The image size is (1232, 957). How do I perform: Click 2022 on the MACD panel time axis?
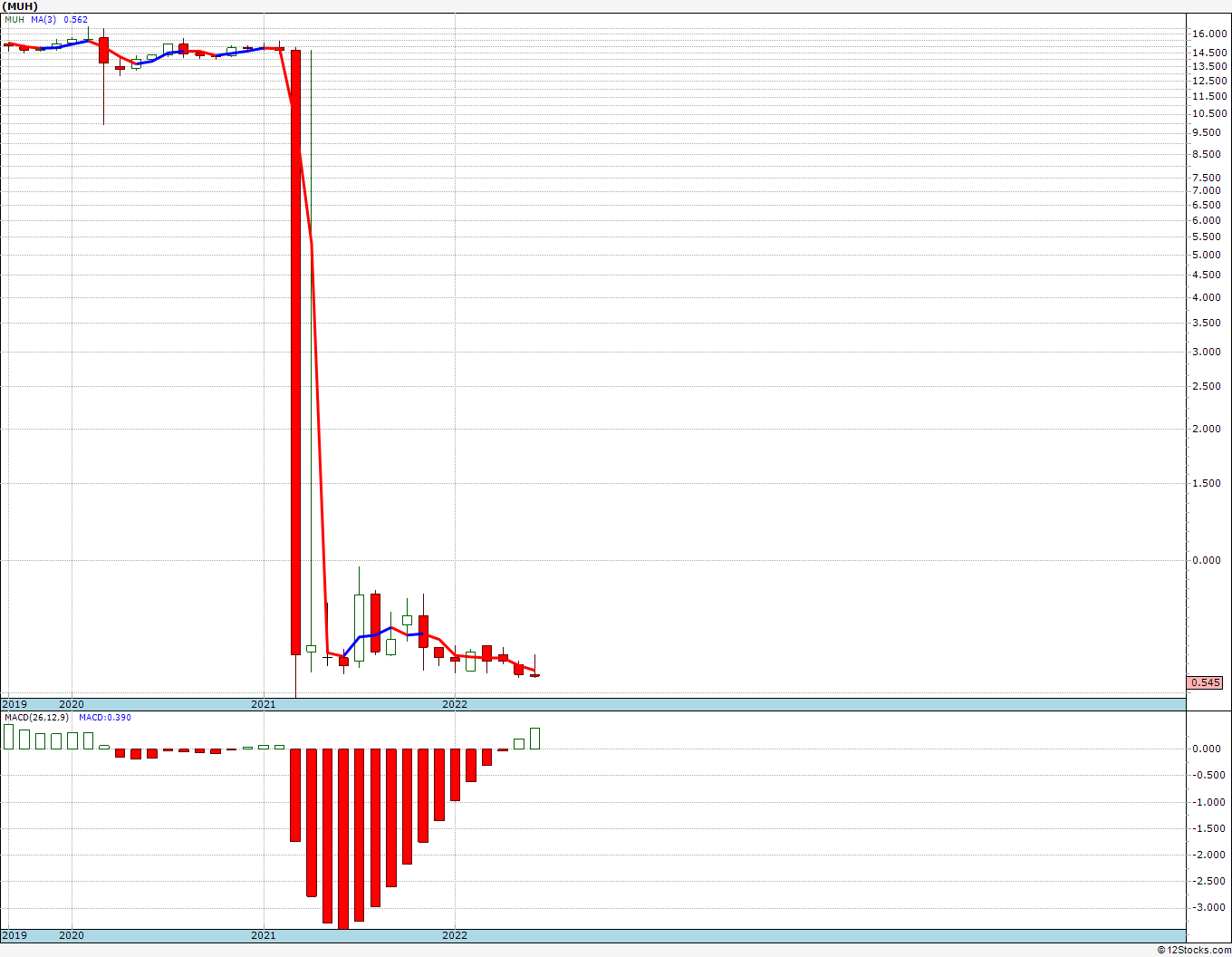(455, 934)
